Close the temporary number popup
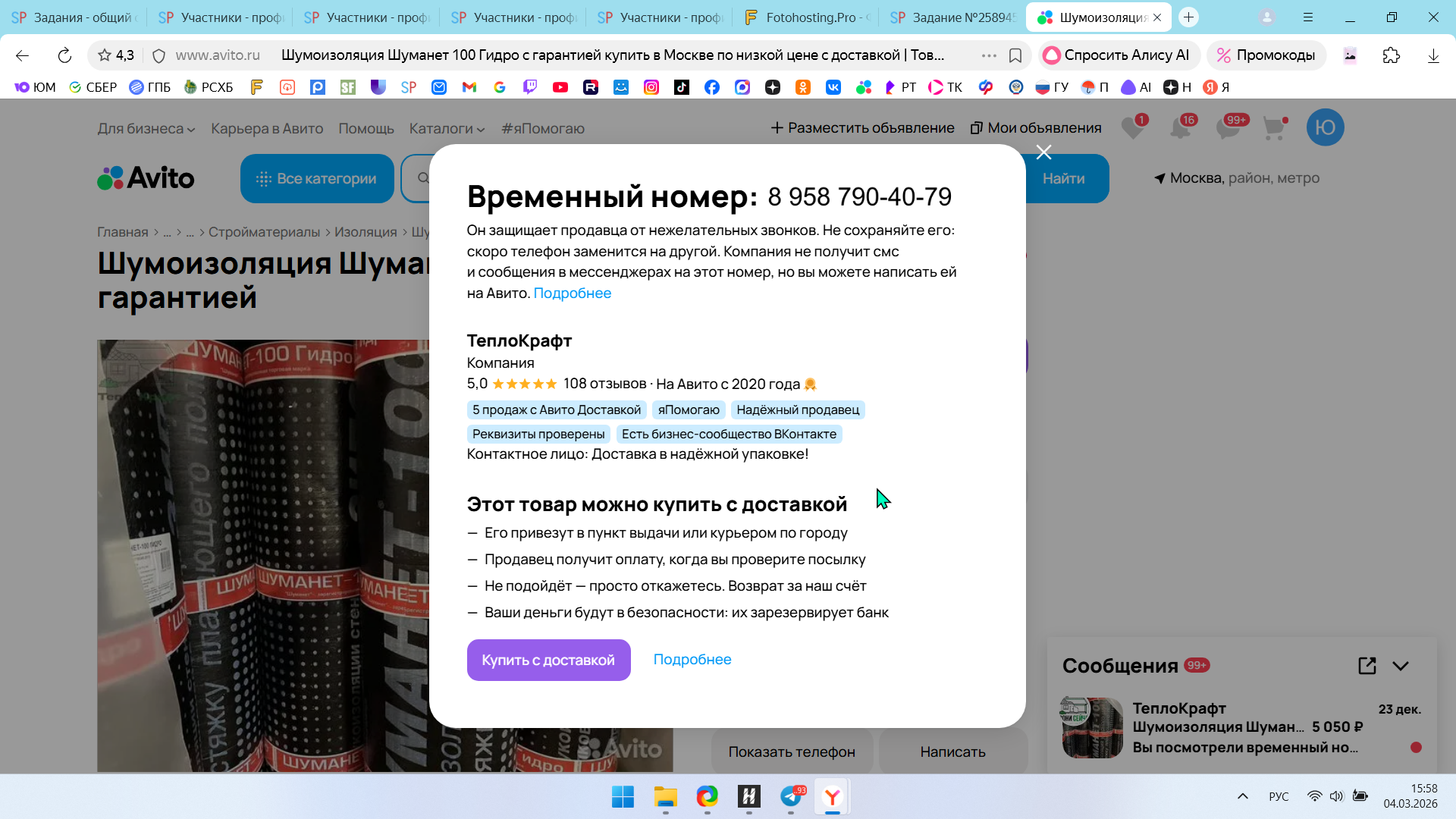The height and width of the screenshot is (819, 1456). pos(1043,152)
